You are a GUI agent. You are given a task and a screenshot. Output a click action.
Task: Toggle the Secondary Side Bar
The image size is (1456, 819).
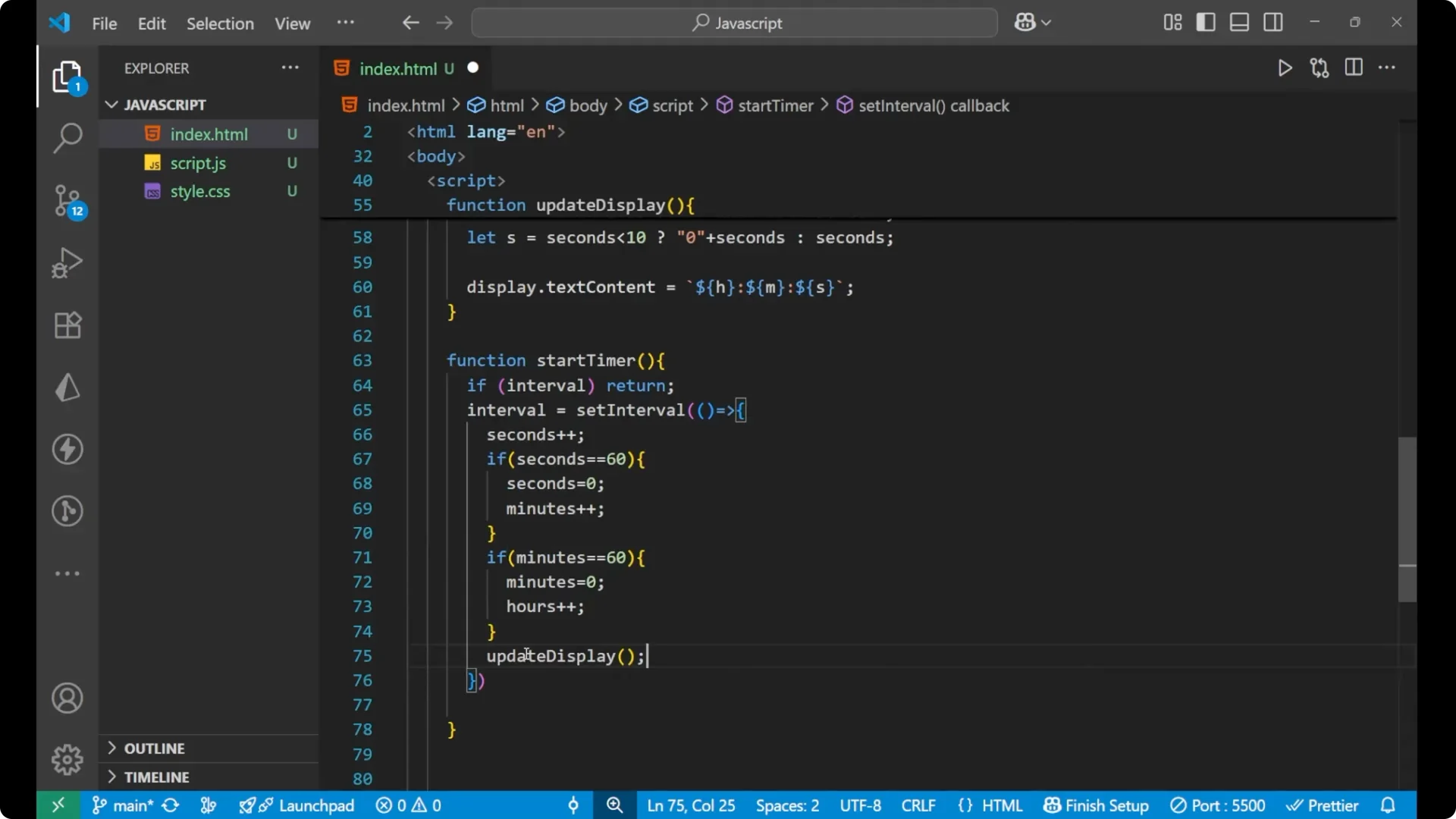click(x=1273, y=22)
